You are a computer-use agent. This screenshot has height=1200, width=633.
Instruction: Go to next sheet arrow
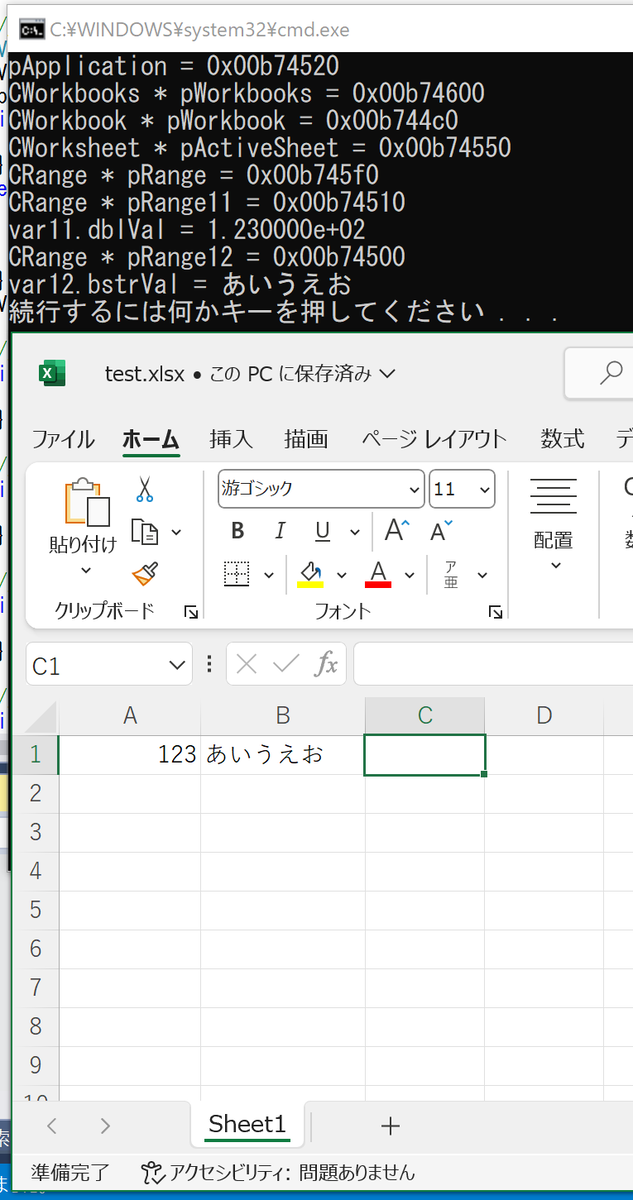[105, 1126]
